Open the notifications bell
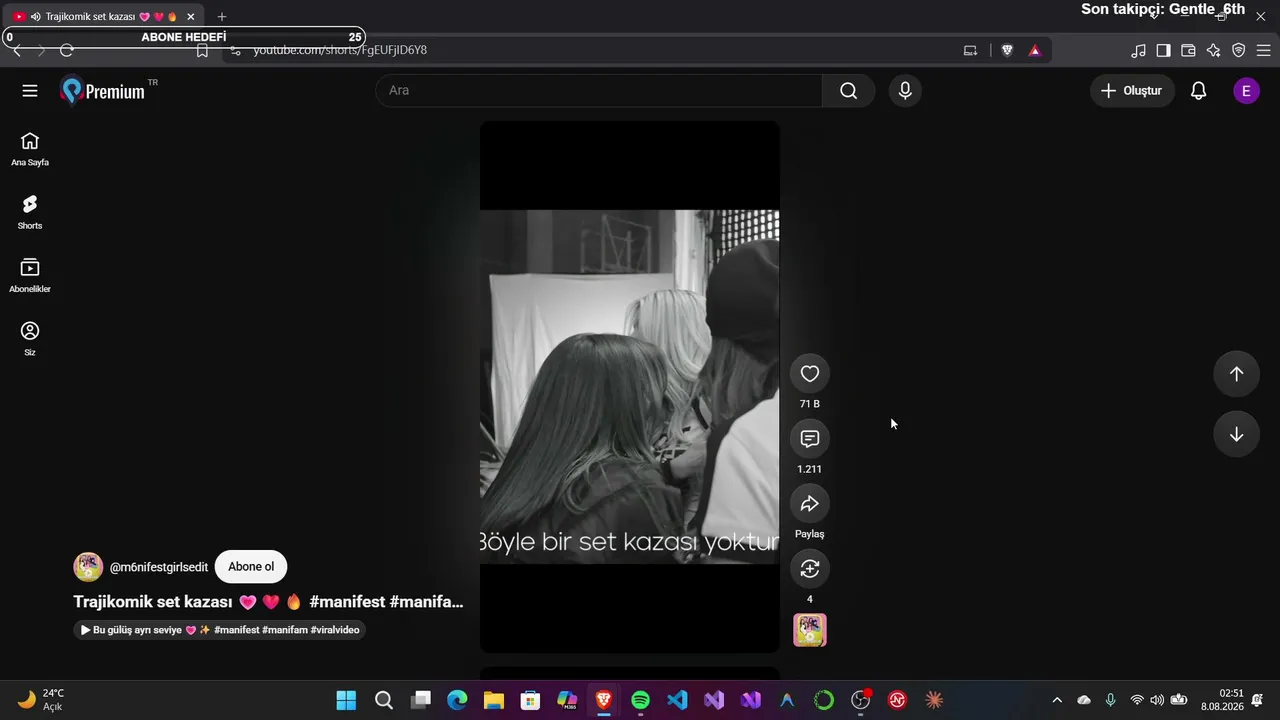The width and height of the screenshot is (1280, 720). (x=1198, y=91)
